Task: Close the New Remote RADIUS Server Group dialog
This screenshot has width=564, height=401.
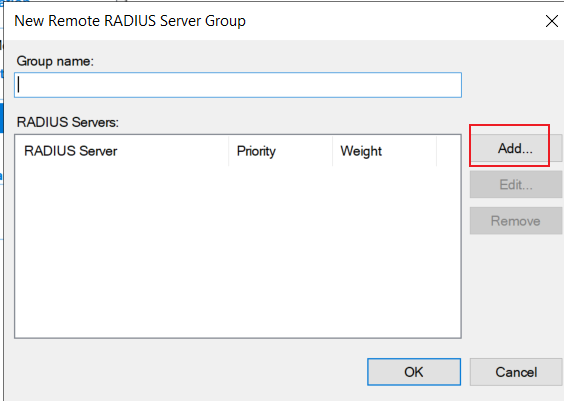Action: pyautogui.click(x=551, y=21)
